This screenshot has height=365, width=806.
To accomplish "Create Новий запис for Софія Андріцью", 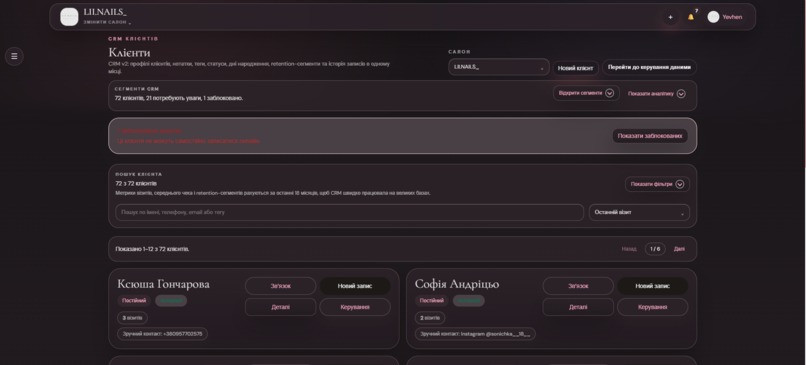I will coord(652,286).
